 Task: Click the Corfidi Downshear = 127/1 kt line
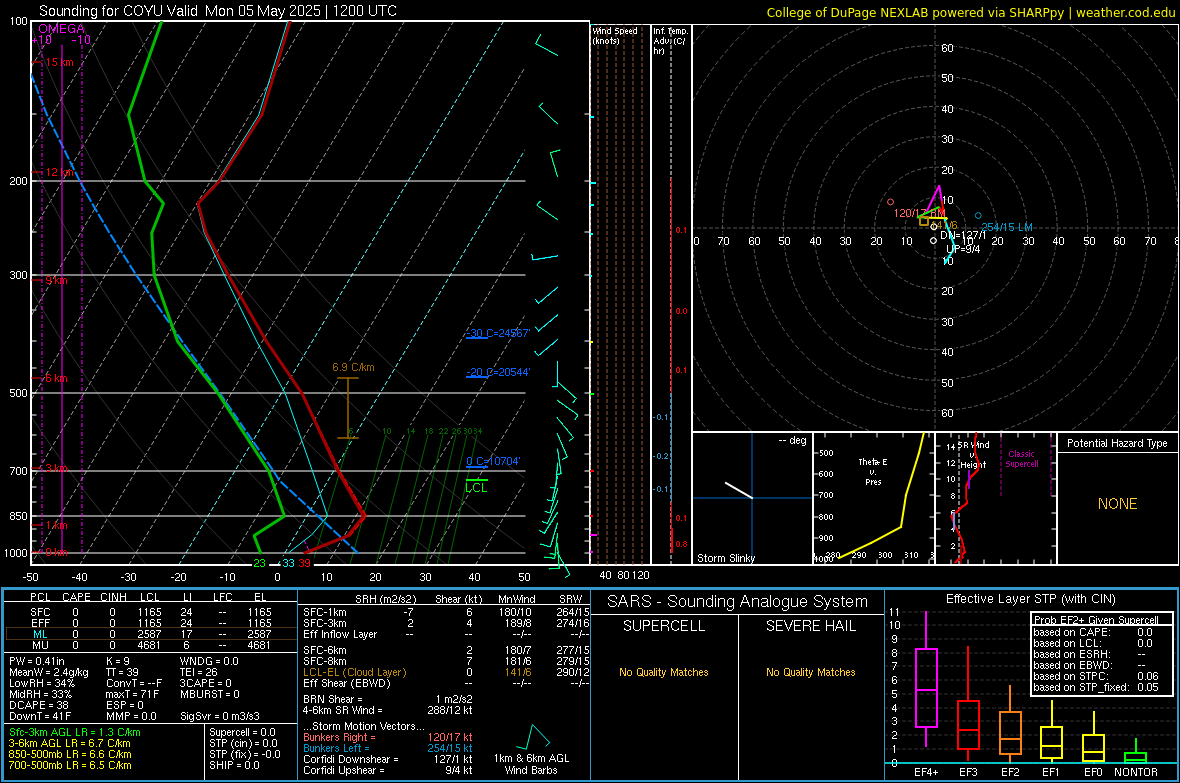point(388,759)
